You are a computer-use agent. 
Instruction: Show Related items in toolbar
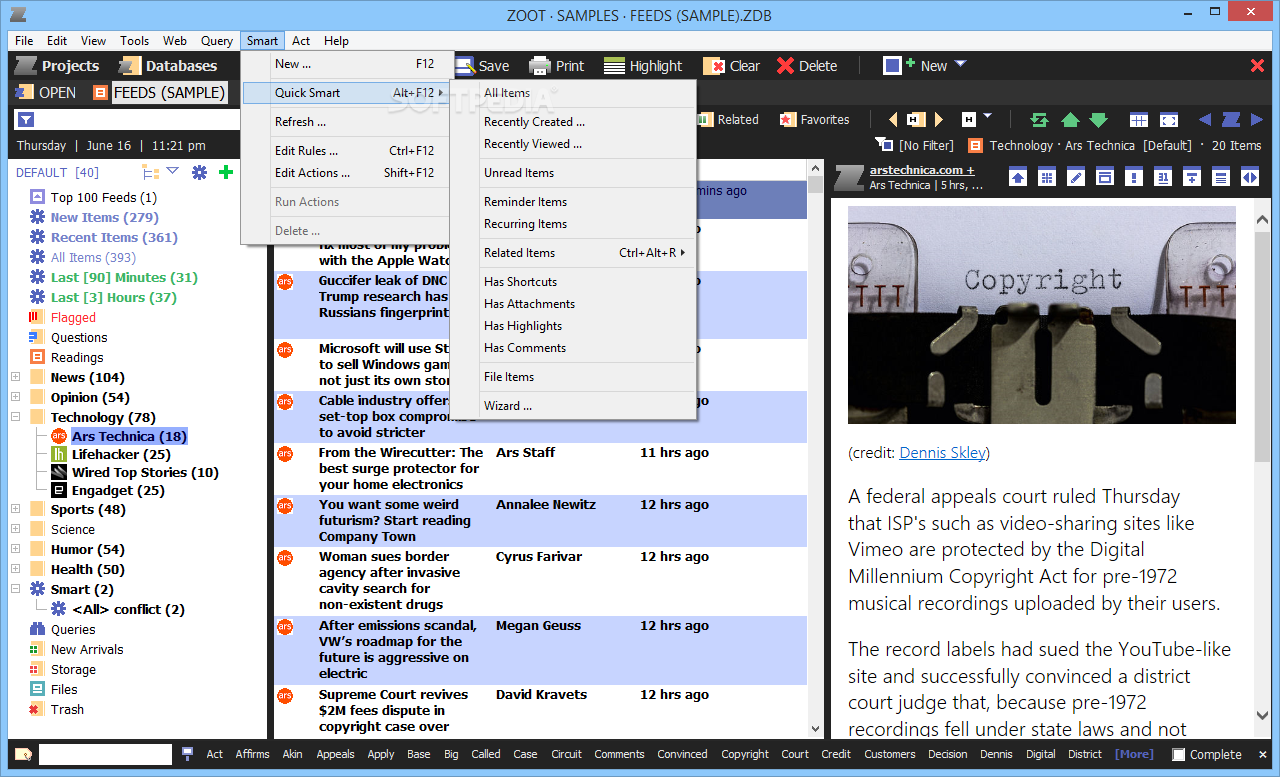point(727,119)
